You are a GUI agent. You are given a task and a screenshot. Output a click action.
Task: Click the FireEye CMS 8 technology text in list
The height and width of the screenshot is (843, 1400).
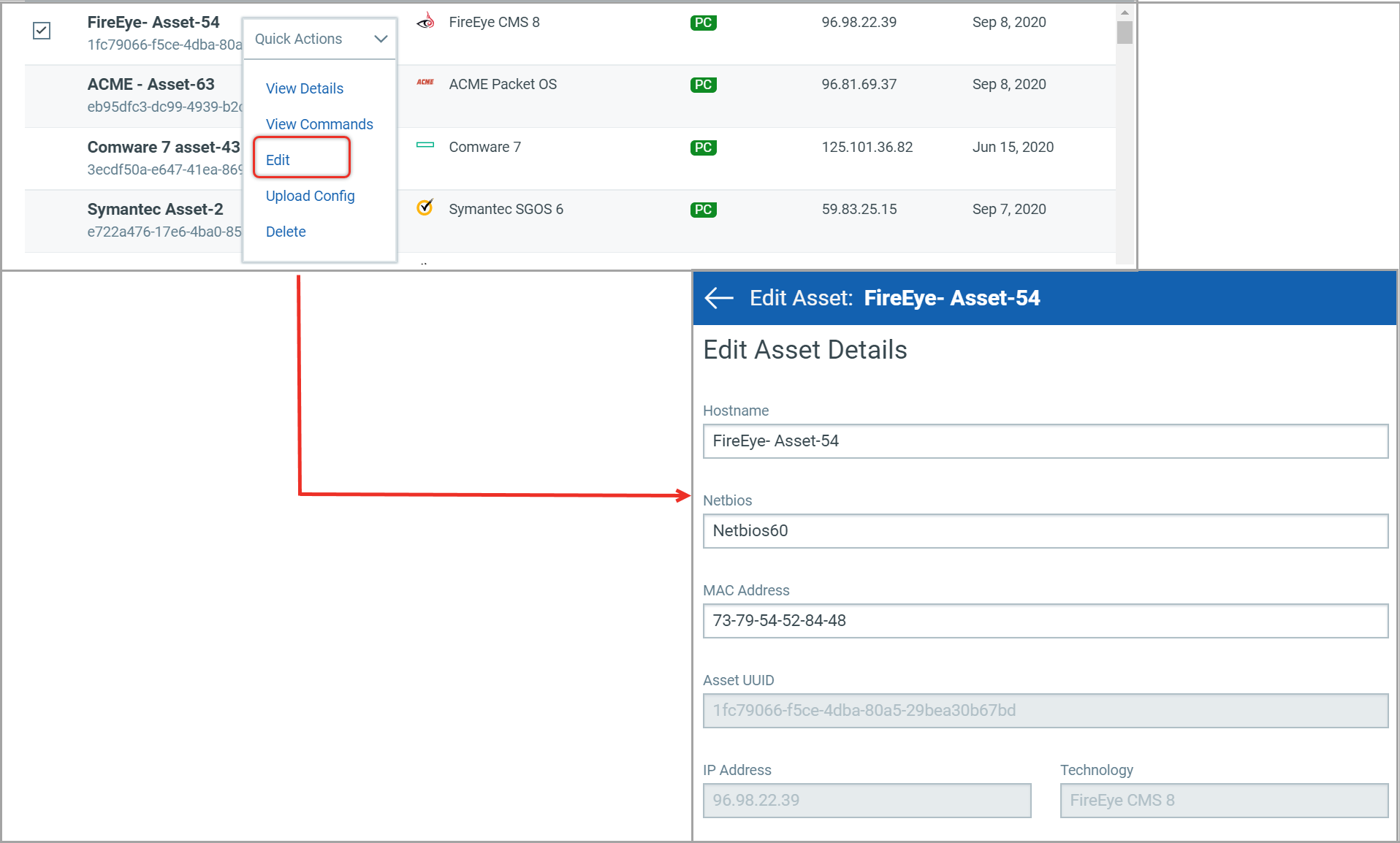(x=494, y=22)
